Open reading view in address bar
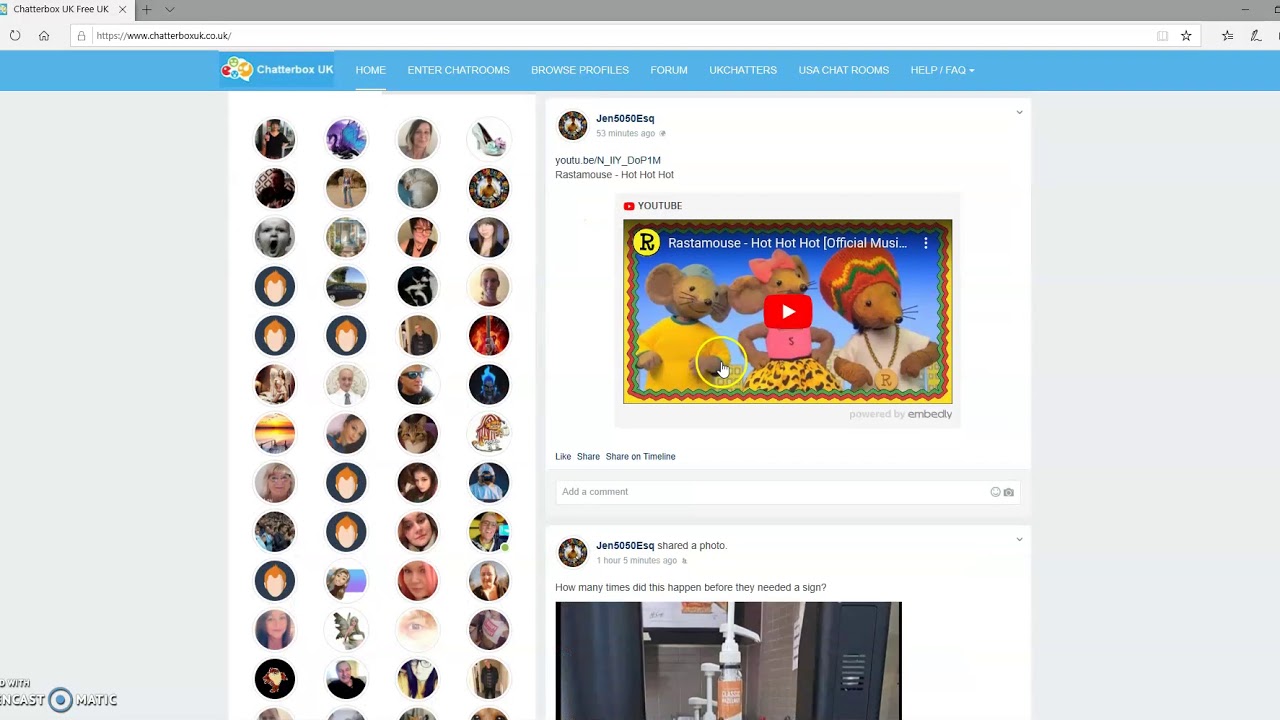This screenshot has width=1280, height=720. (1162, 36)
